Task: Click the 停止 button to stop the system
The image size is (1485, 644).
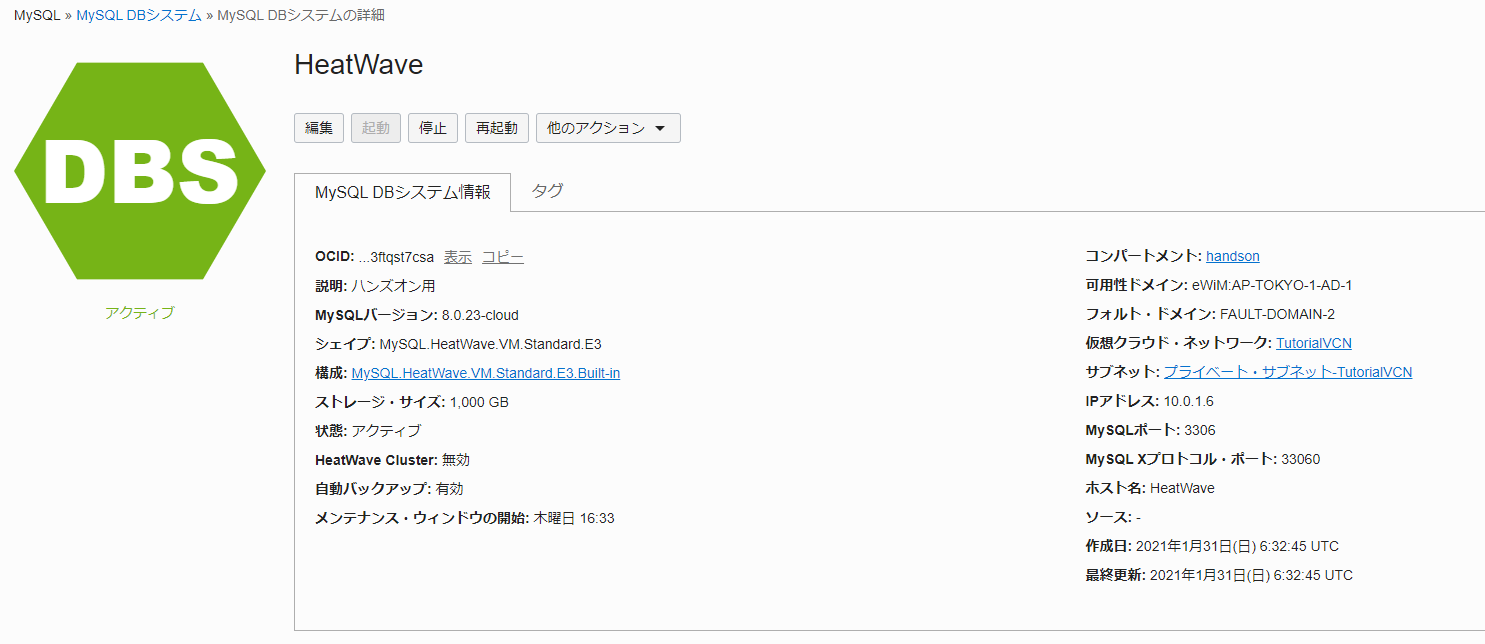Action: click(432, 127)
